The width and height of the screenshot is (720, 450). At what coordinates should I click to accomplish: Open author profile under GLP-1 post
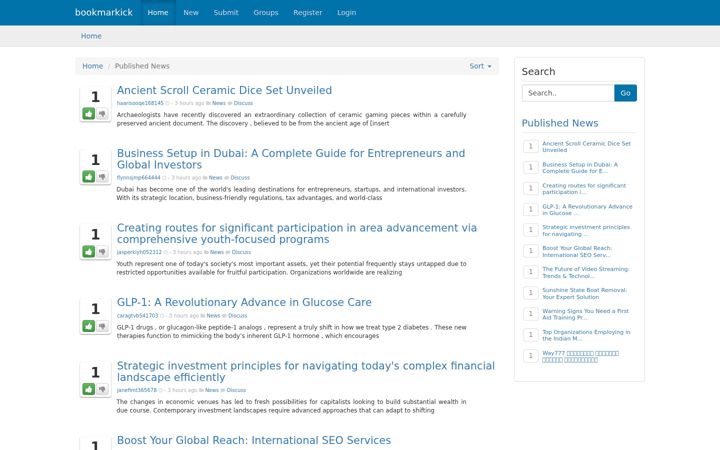tap(137, 316)
